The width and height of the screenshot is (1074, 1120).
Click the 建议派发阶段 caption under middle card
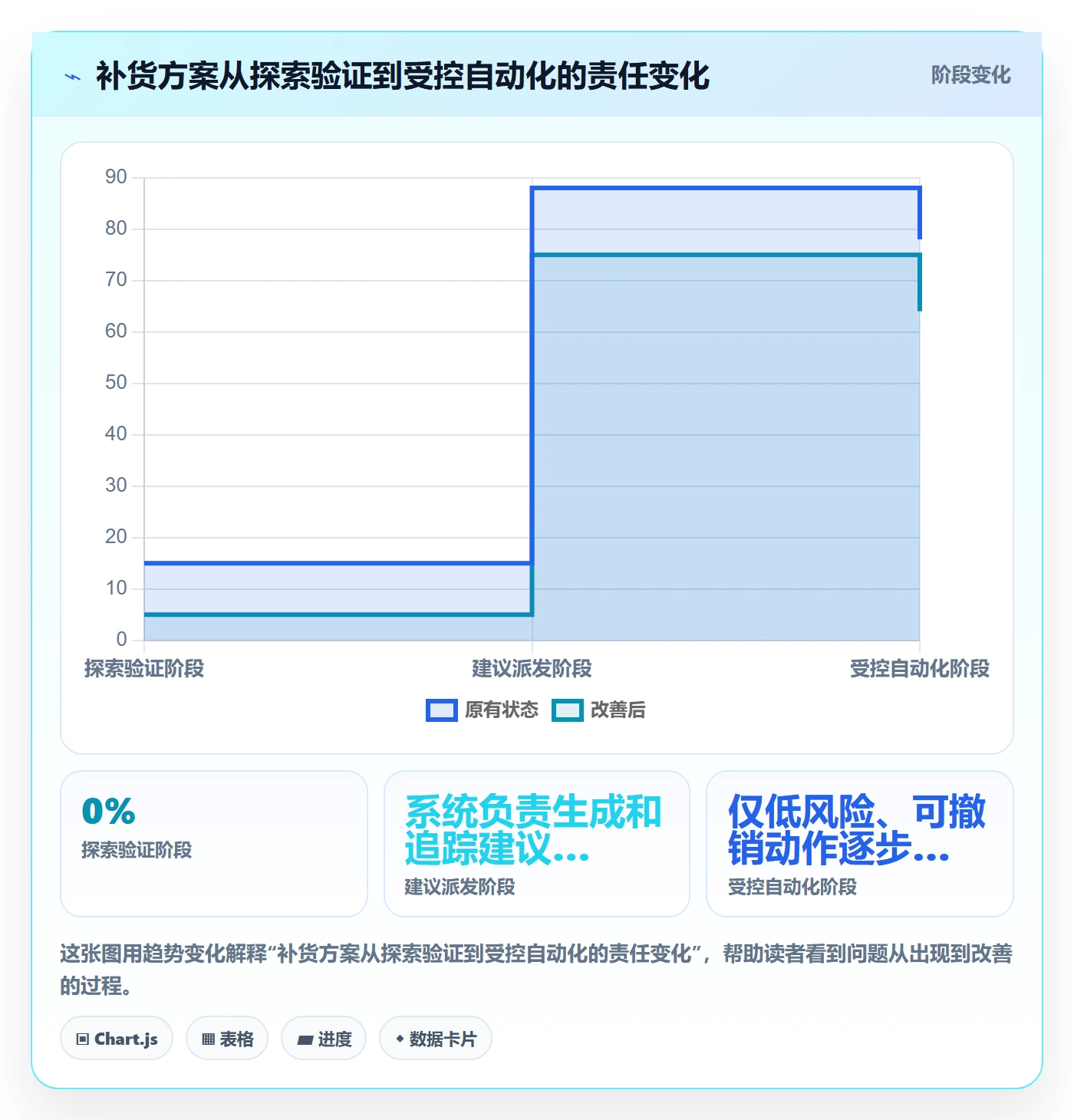[x=460, y=887]
